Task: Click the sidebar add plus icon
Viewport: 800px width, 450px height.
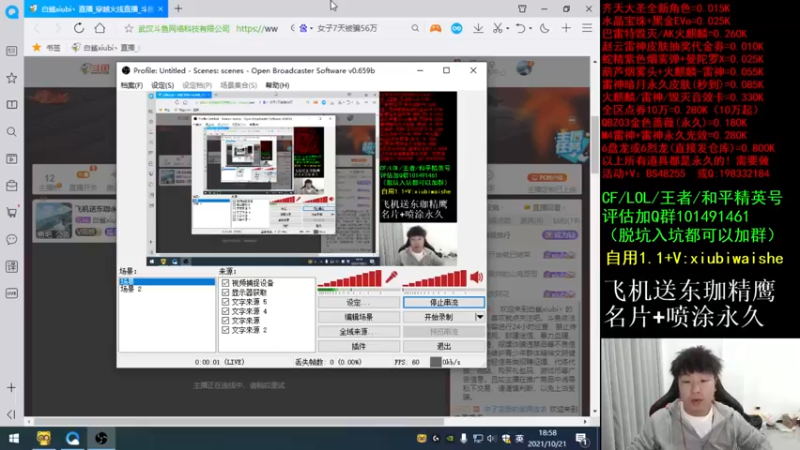Action: tap(11, 388)
